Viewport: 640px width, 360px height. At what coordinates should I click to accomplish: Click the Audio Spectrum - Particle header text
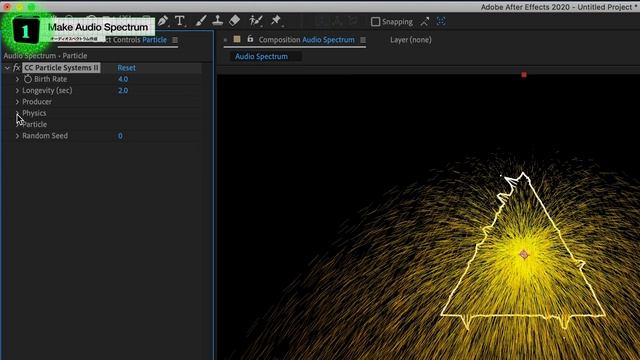click(45, 56)
